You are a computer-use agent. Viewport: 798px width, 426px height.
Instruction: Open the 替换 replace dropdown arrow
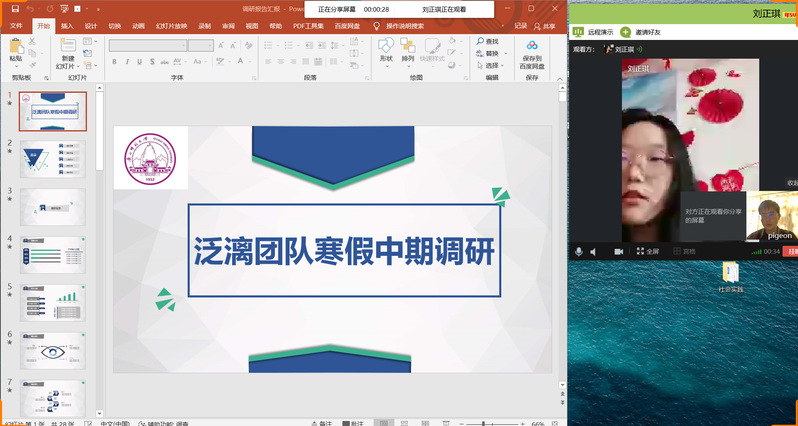pos(505,53)
